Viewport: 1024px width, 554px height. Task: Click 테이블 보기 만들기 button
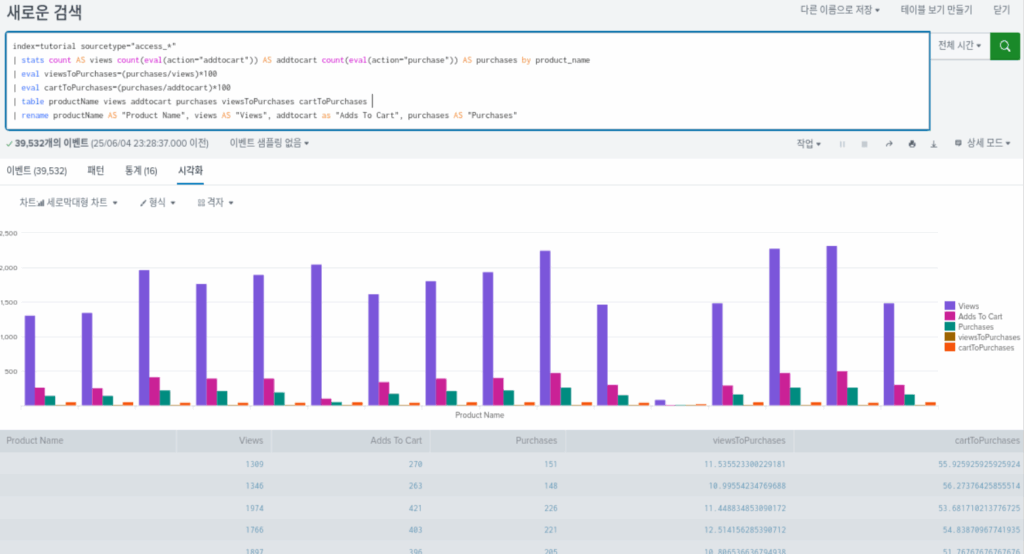pyautogui.click(x=936, y=10)
